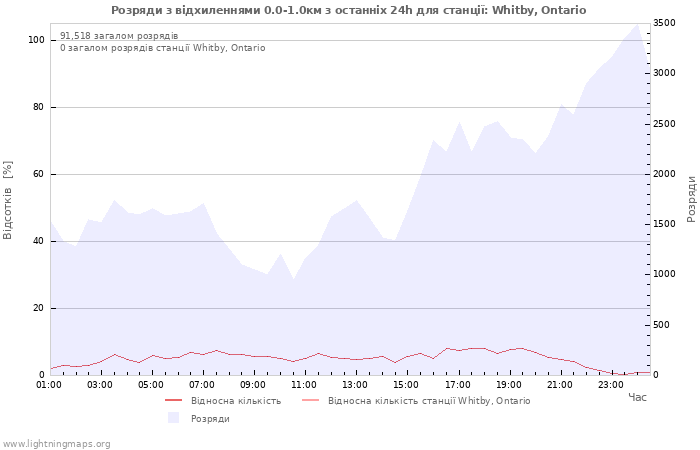Screen dimensions: 700x450
Task: Click the Розряди right axis title
Action: tap(691, 199)
